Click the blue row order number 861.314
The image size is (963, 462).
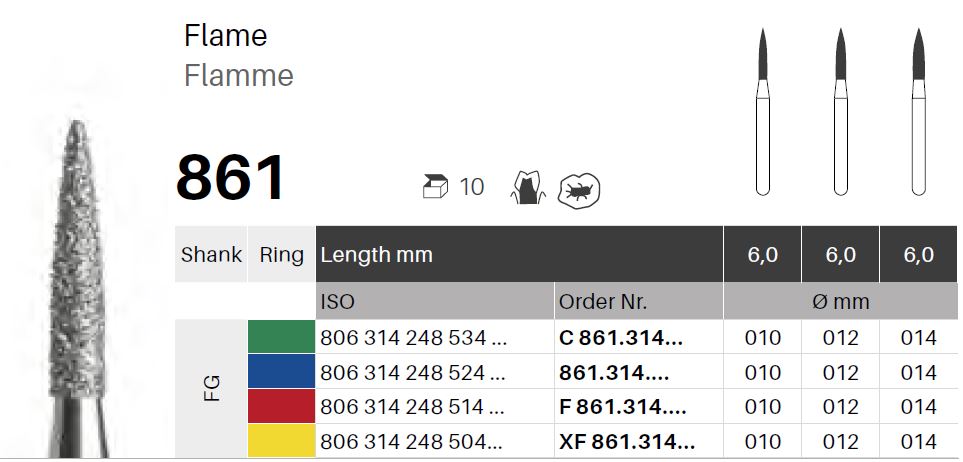click(x=614, y=372)
